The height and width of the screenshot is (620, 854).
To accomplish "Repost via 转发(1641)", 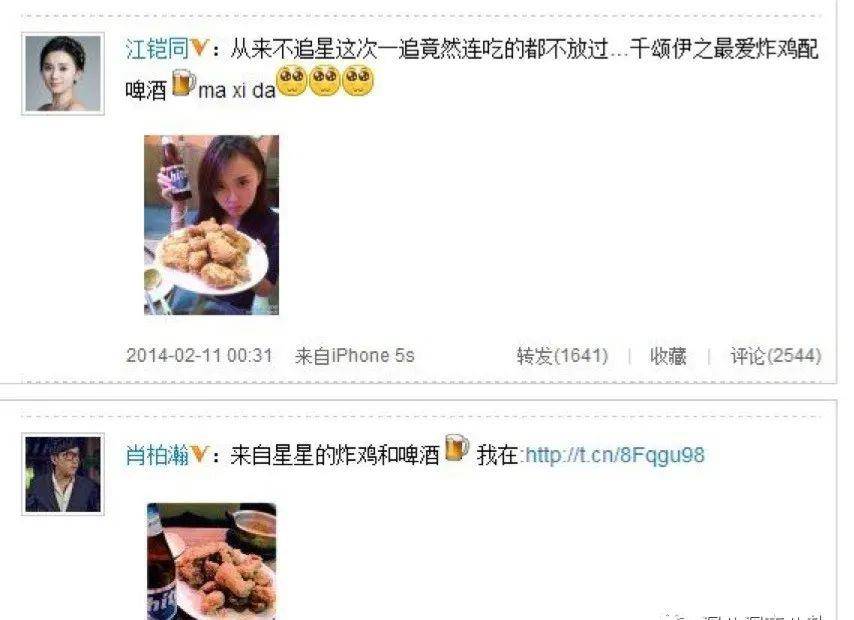I will (x=562, y=356).
